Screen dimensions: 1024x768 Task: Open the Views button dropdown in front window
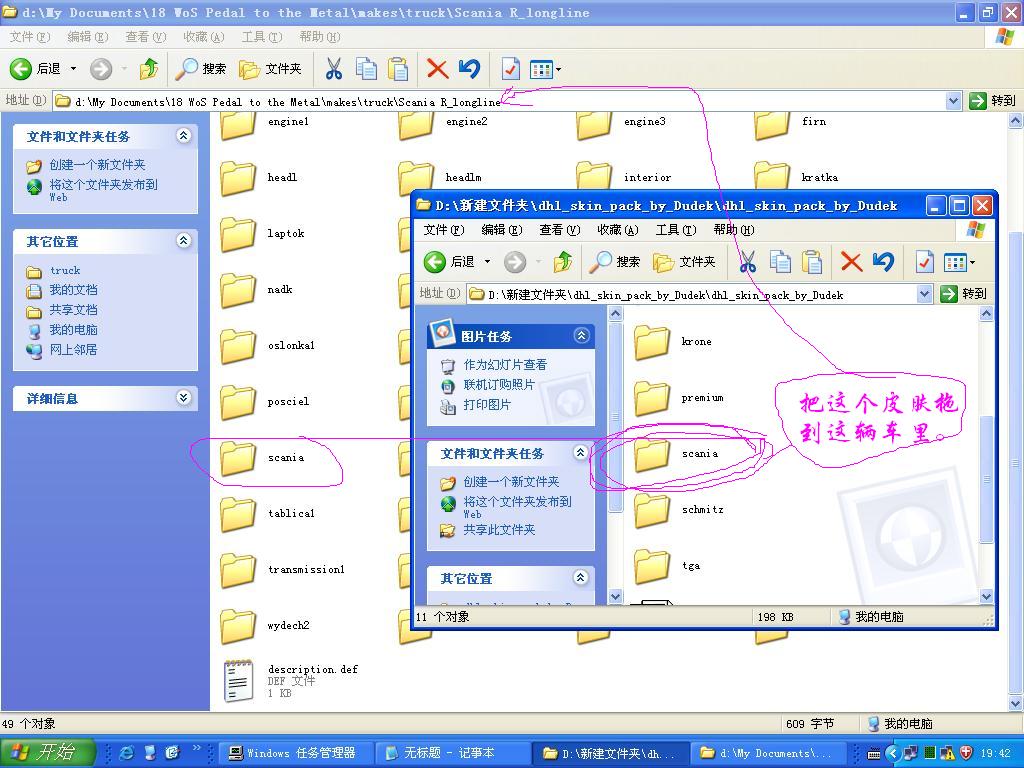point(972,263)
